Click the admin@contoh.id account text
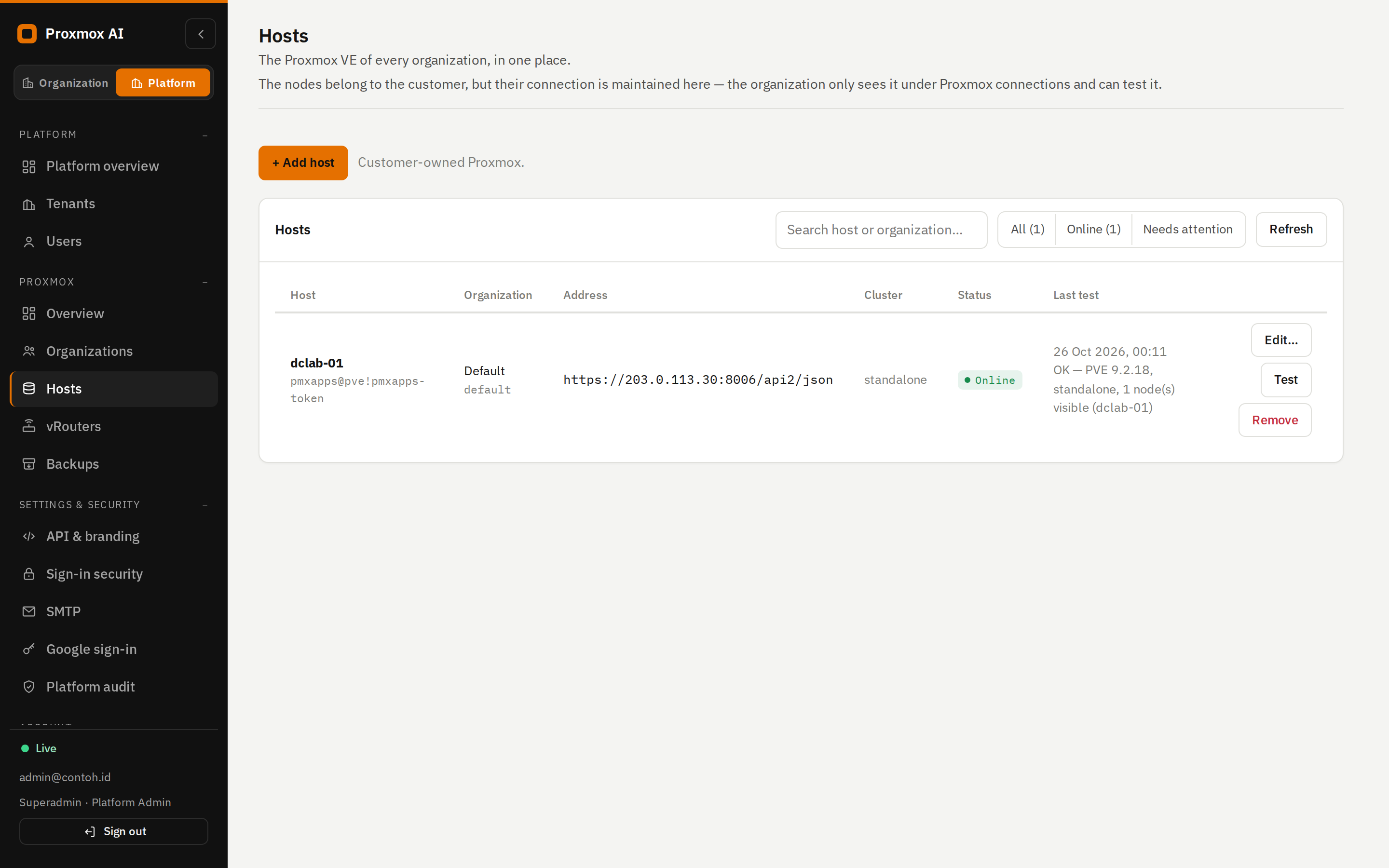Screen dimensions: 1389x868 click(65, 777)
